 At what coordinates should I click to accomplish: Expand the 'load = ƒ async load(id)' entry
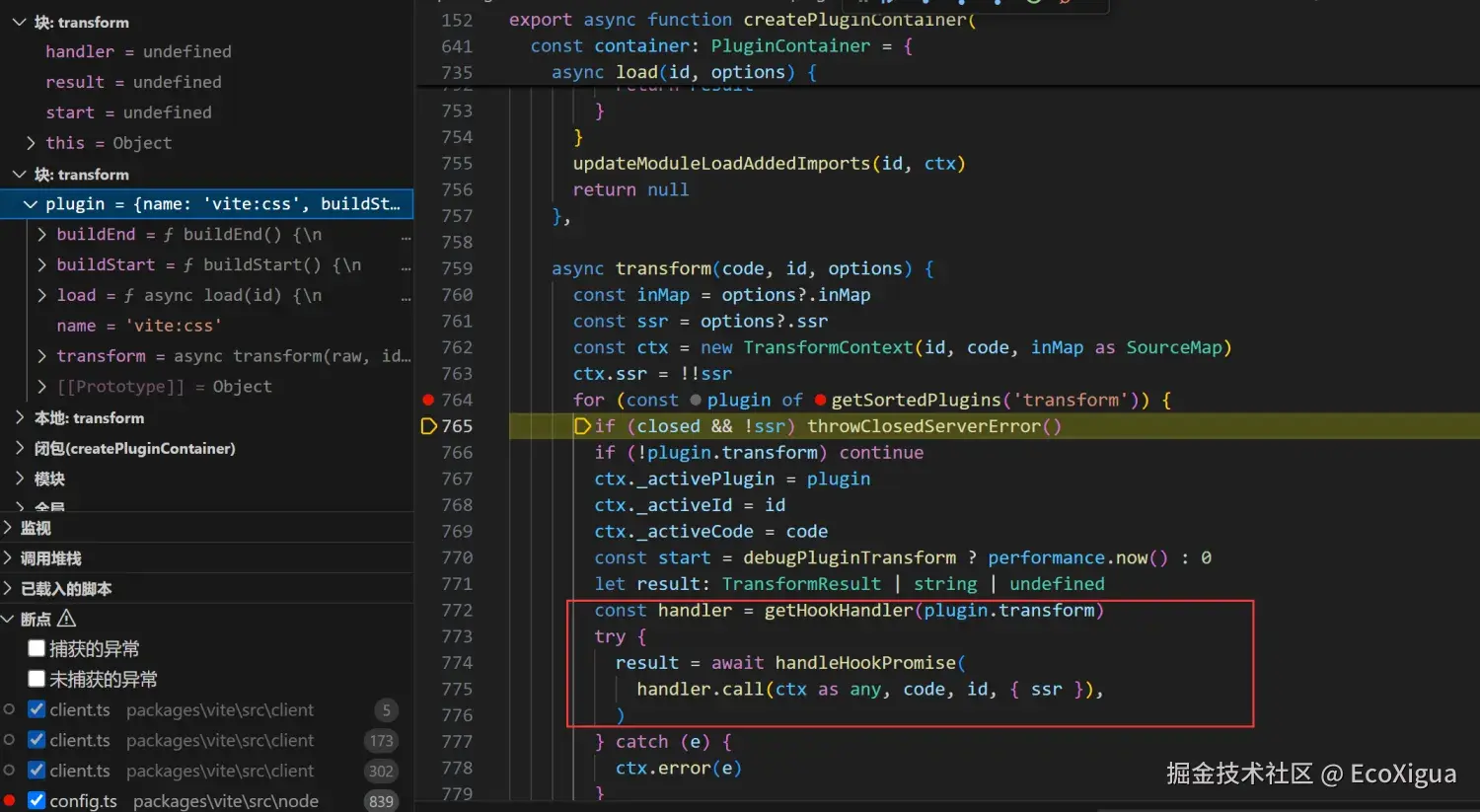(41, 296)
